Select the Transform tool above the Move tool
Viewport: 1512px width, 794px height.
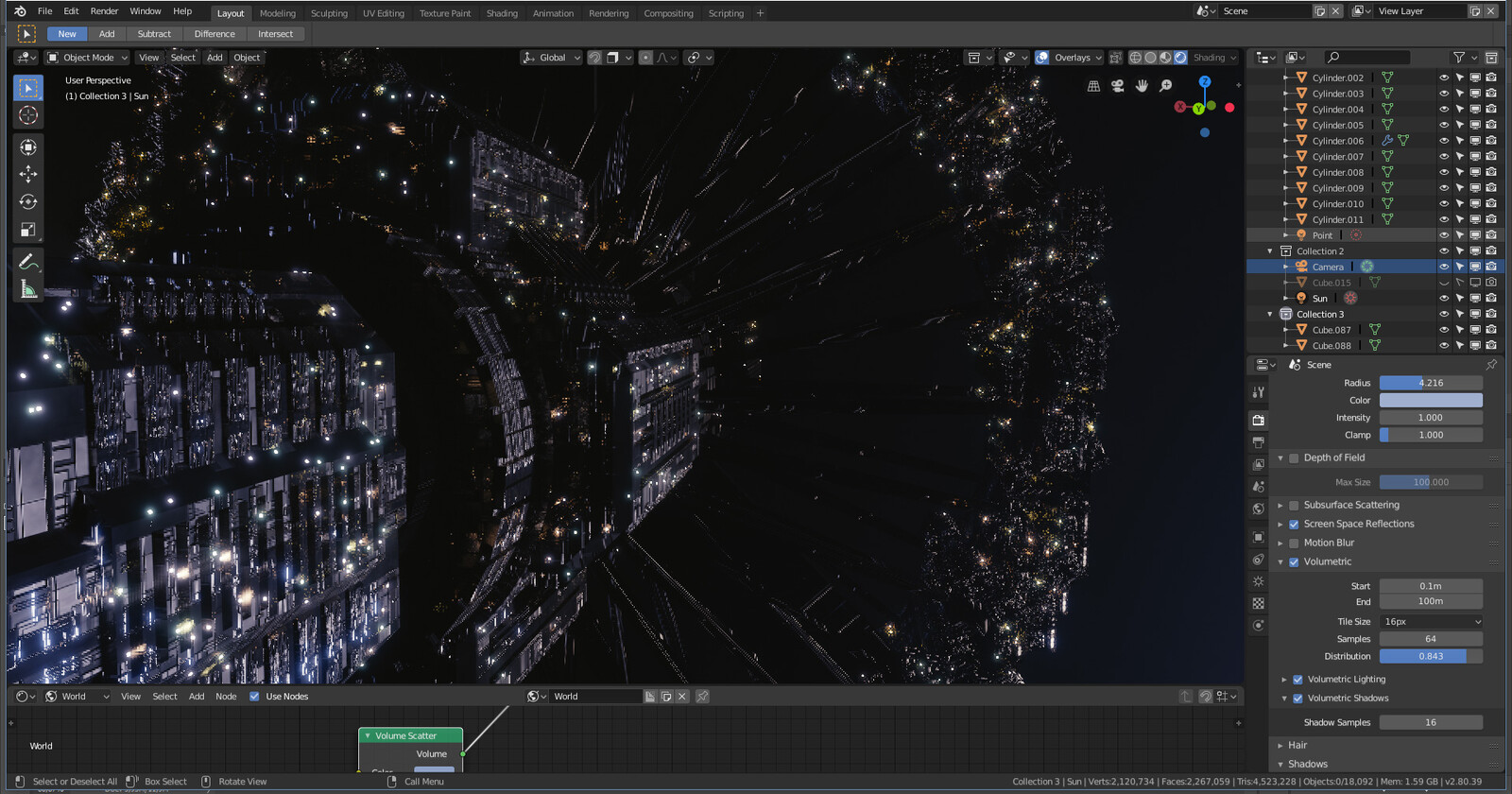[28, 147]
